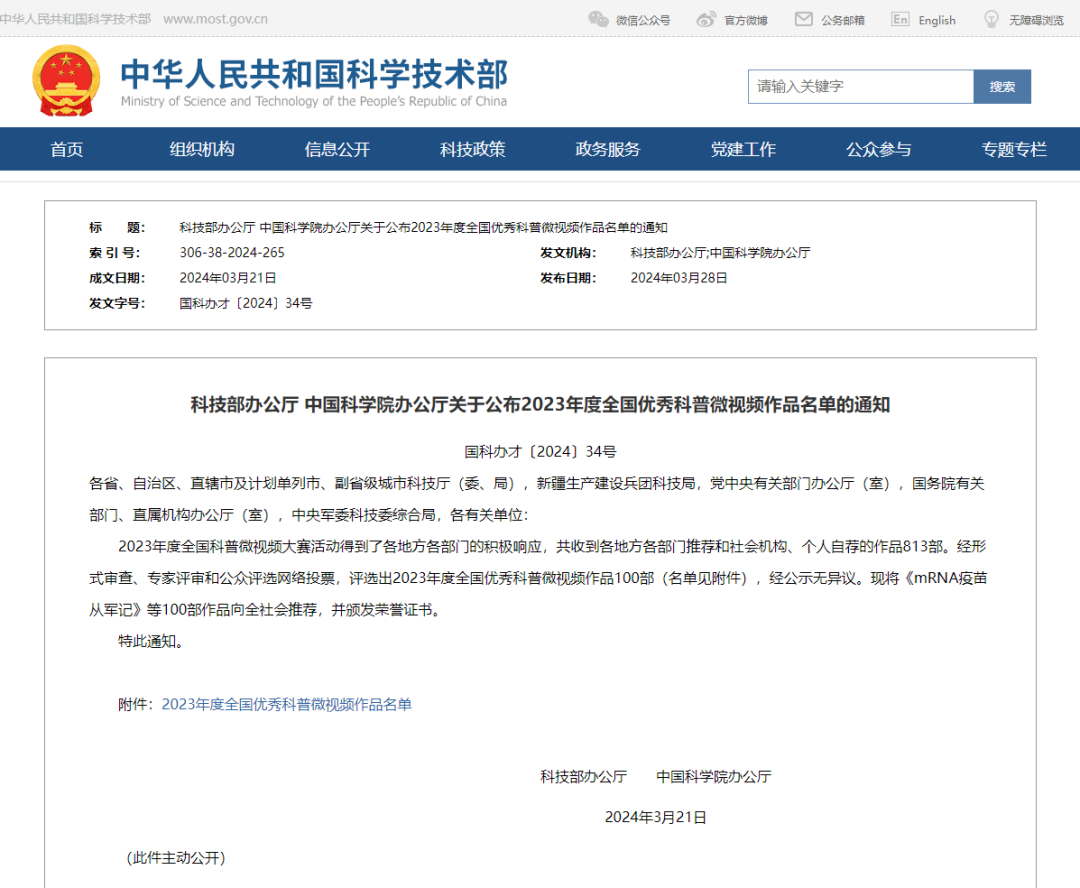Screen dimensions: 1080x888
Task: Open 科技政策 navigation menu
Action: click(472, 149)
